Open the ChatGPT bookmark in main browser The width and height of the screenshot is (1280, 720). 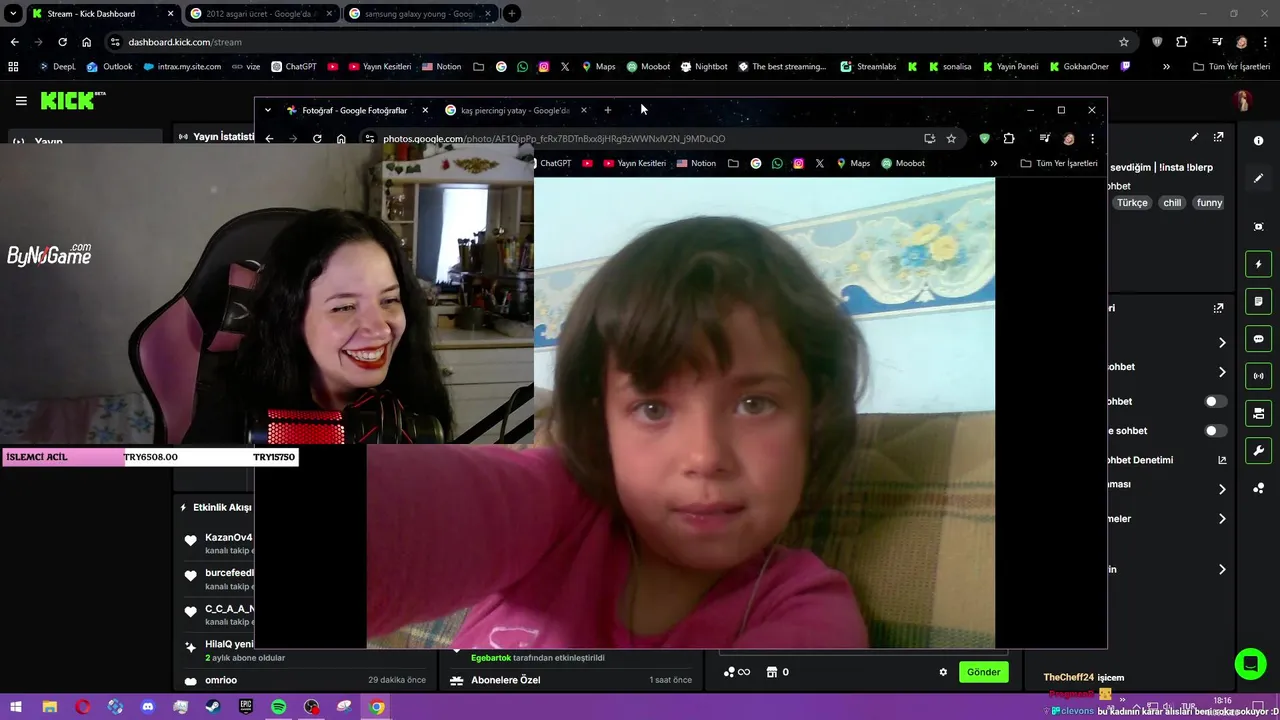click(293, 67)
